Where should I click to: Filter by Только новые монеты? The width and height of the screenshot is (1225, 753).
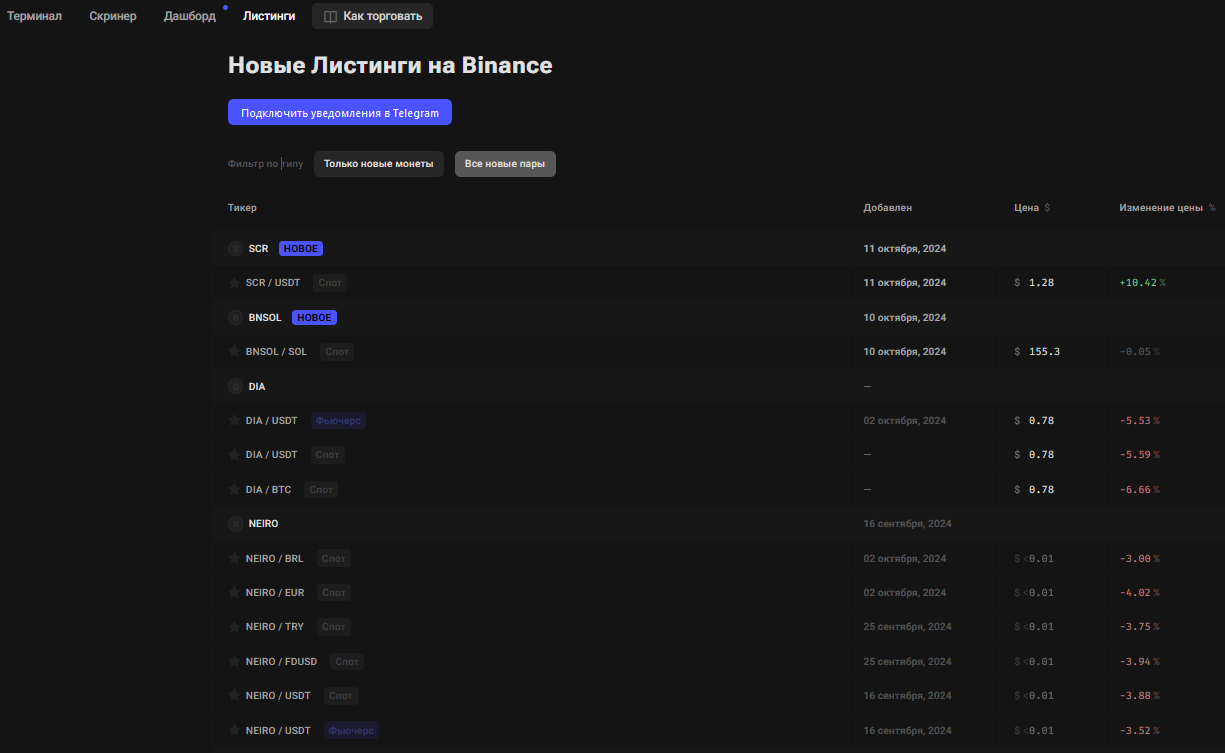click(x=379, y=164)
